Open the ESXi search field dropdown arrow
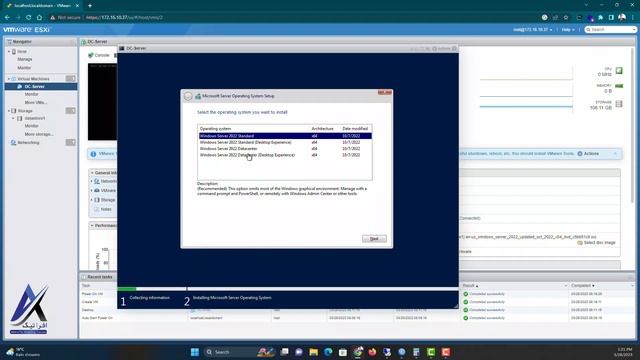The width and height of the screenshot is (640, 360). (x=634, y=30)
